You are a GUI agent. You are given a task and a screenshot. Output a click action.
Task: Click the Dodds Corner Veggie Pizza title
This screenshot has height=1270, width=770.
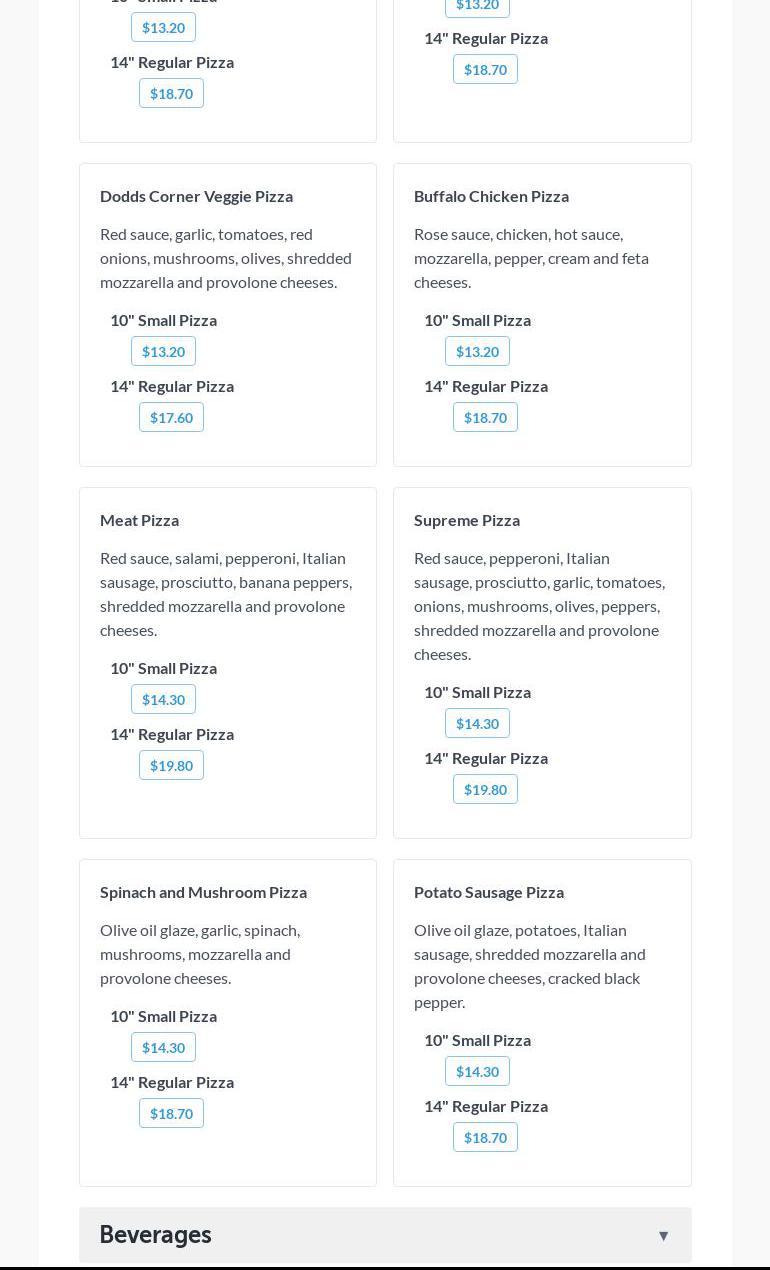point(196,196)
